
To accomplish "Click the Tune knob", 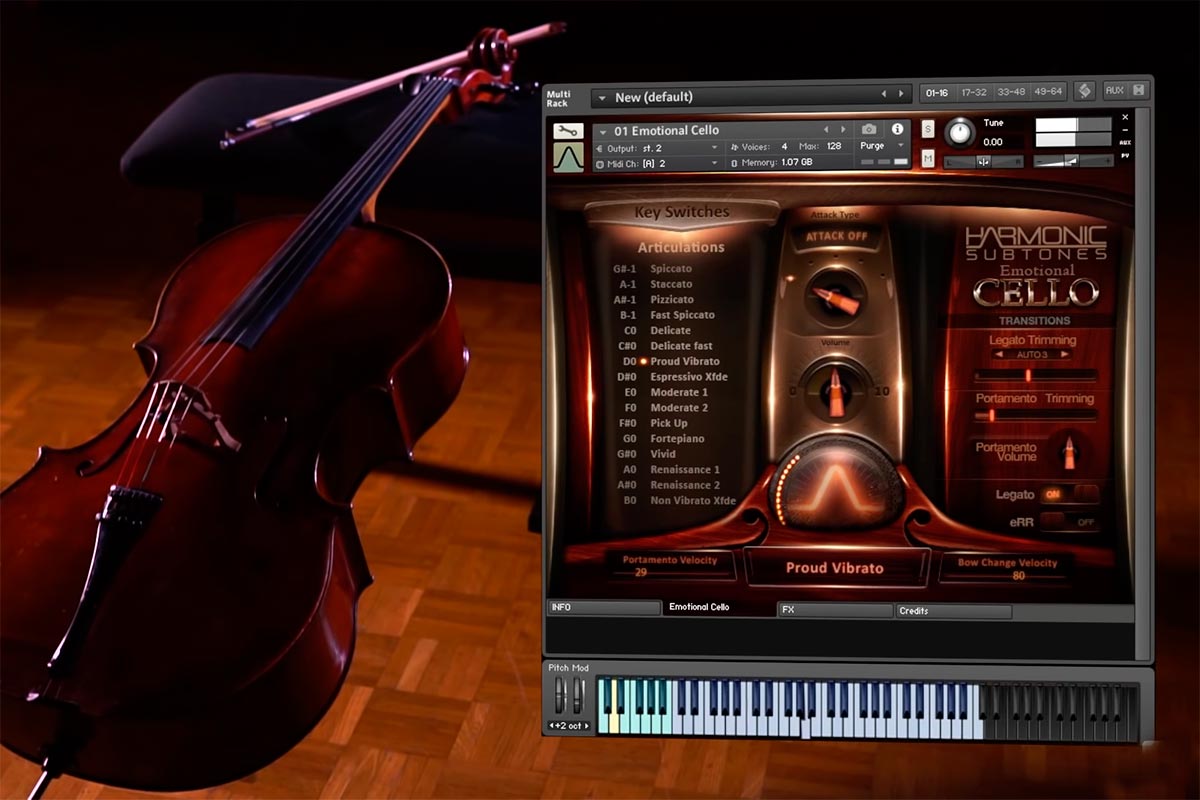I will tap(960, 132).
